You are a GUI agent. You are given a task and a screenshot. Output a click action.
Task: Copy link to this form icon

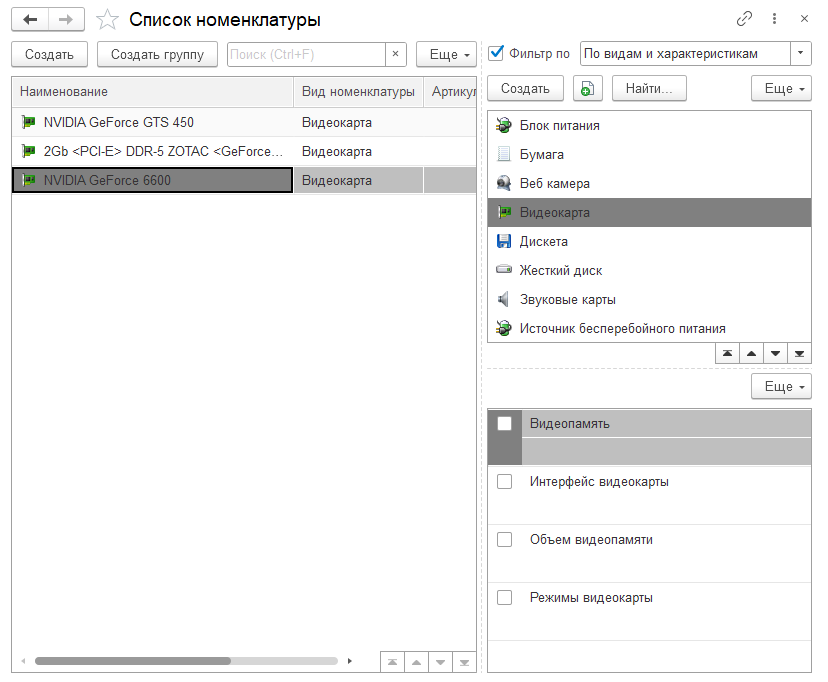744,19
